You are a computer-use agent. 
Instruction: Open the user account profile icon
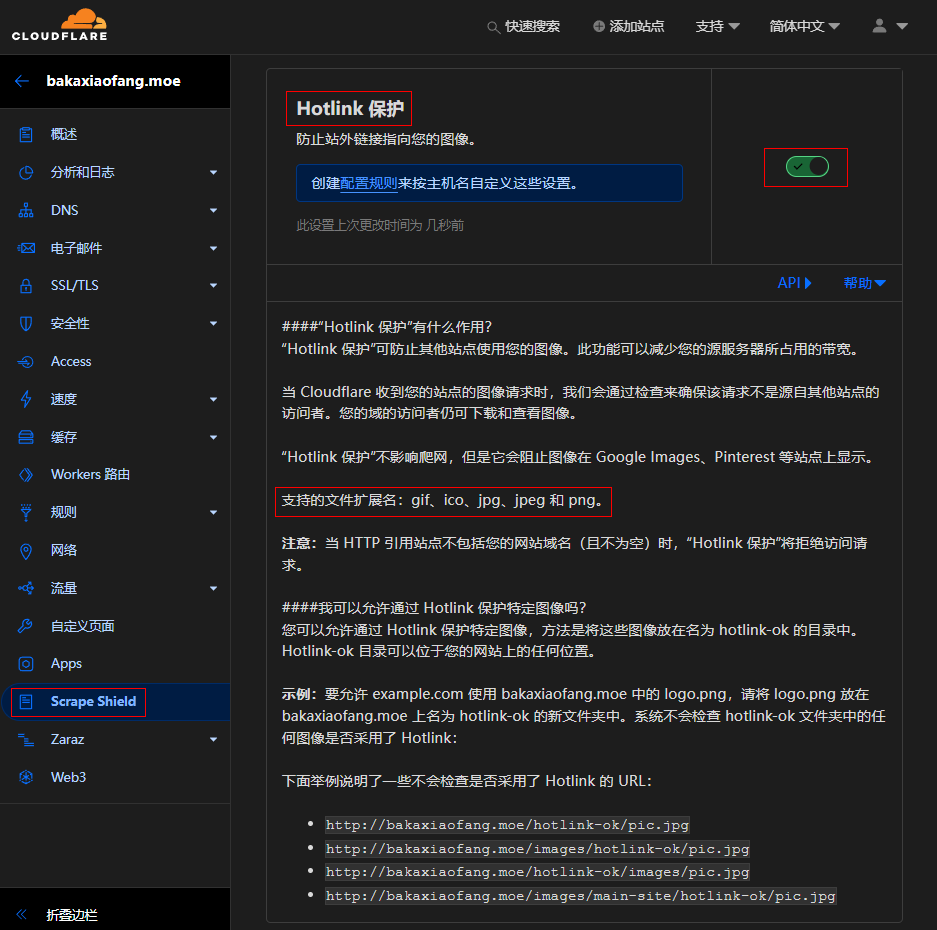point(880,26)
